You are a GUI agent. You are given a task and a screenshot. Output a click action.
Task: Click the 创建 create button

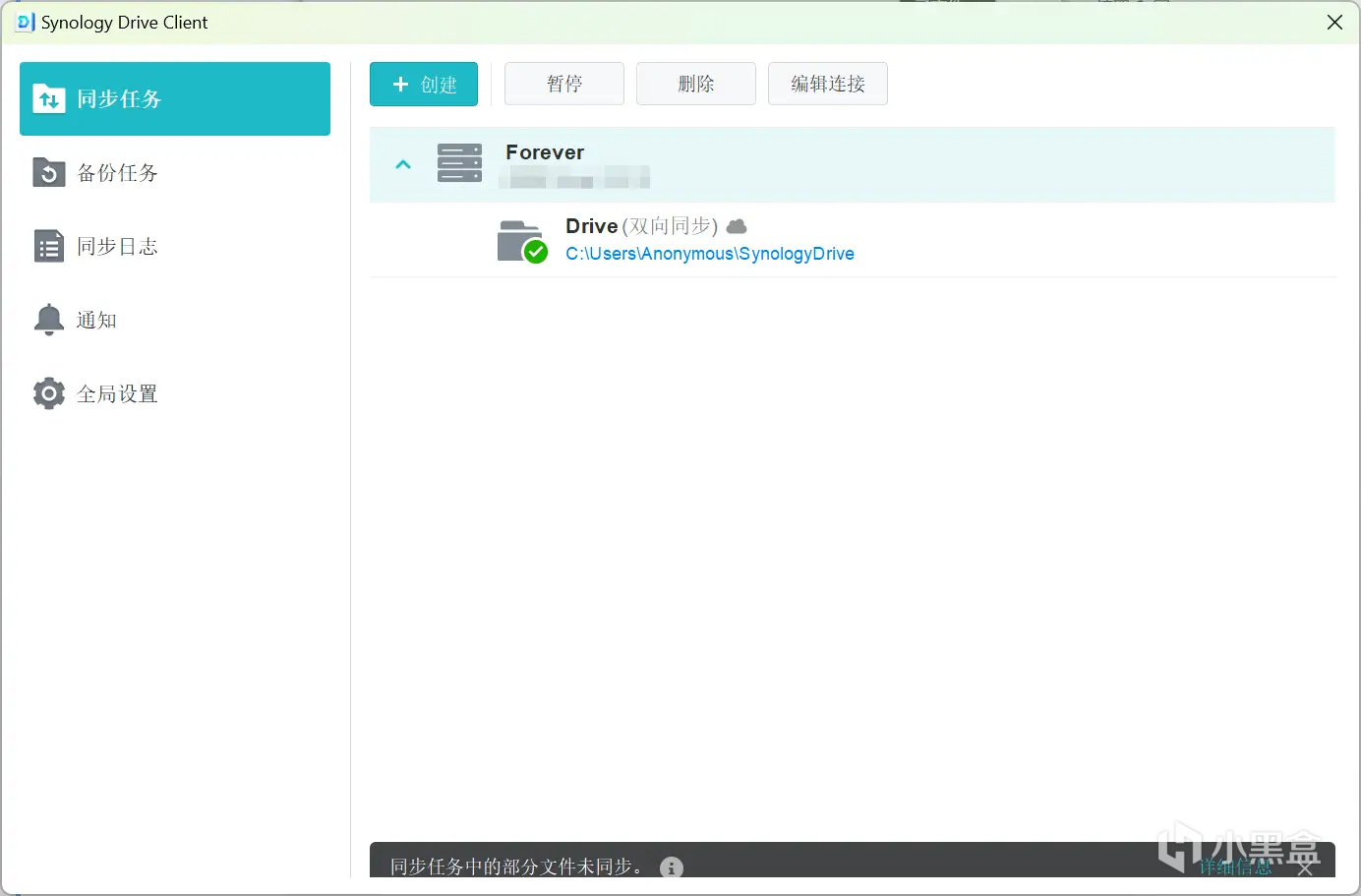(424, 84)
